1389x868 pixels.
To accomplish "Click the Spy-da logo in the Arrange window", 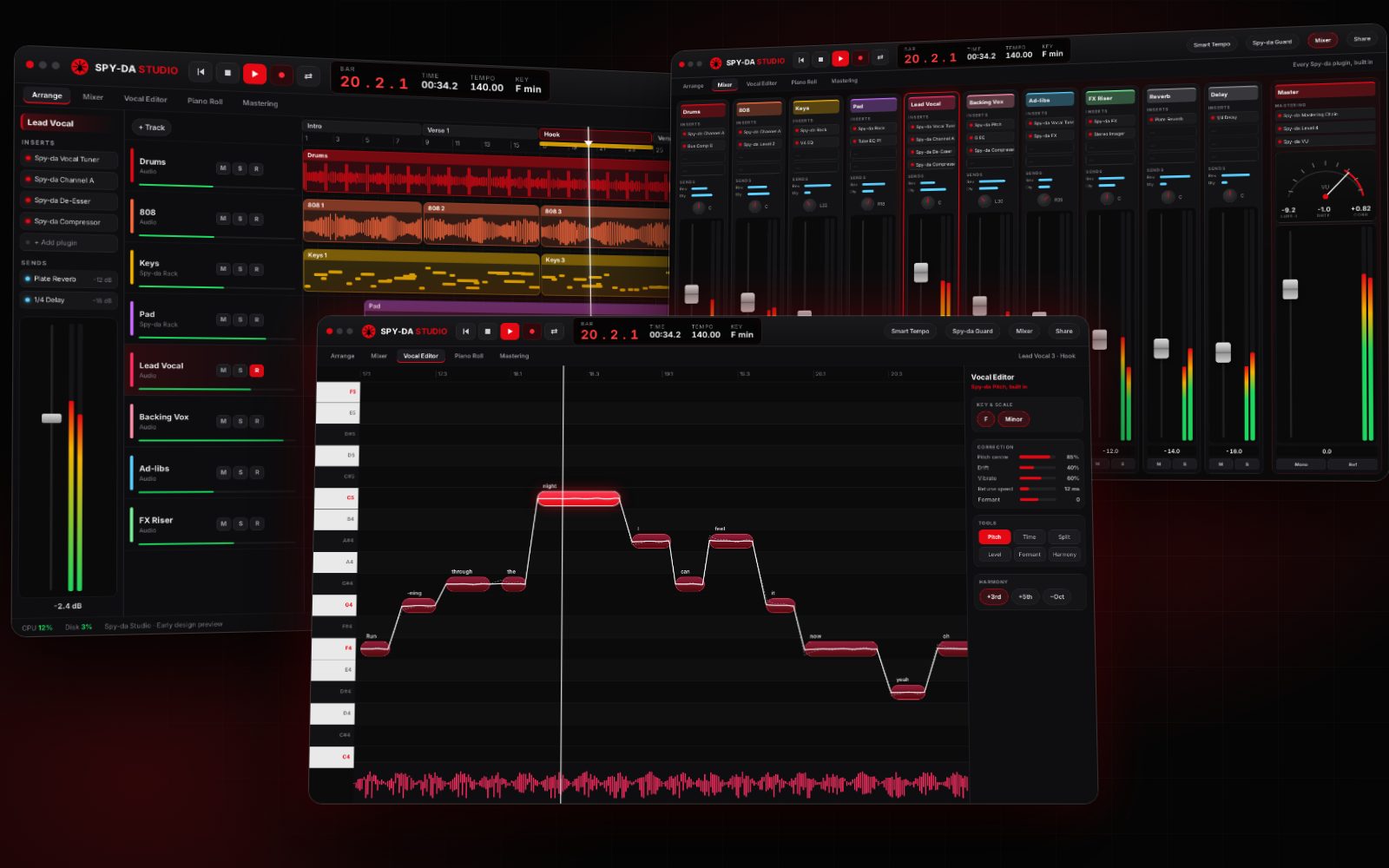I will [x=80, y=67].
